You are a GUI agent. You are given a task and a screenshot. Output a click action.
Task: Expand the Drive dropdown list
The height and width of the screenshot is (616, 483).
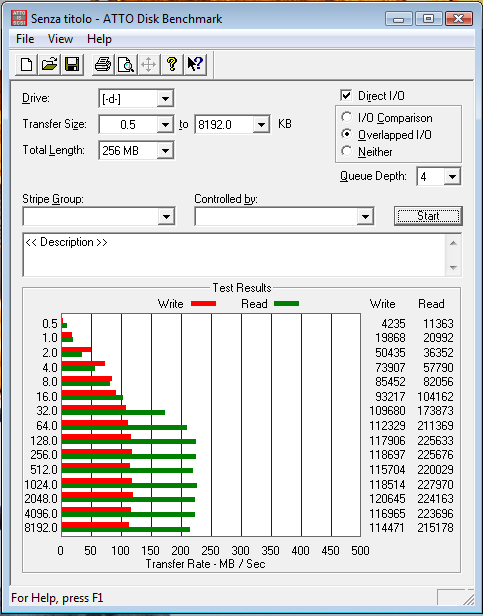click(165, 99)
